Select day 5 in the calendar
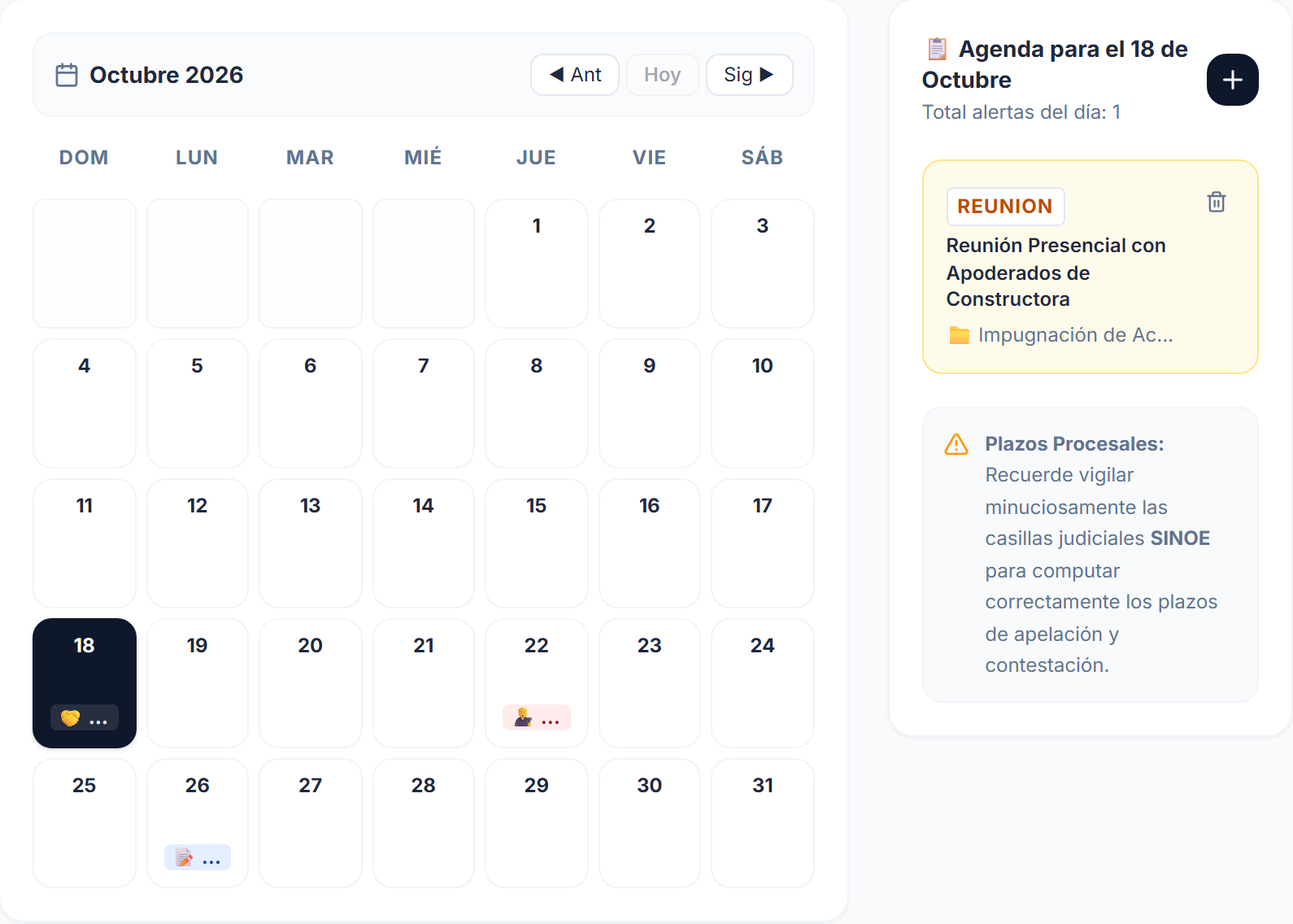The image size is (1293, 924). click(x=198, y=403)
